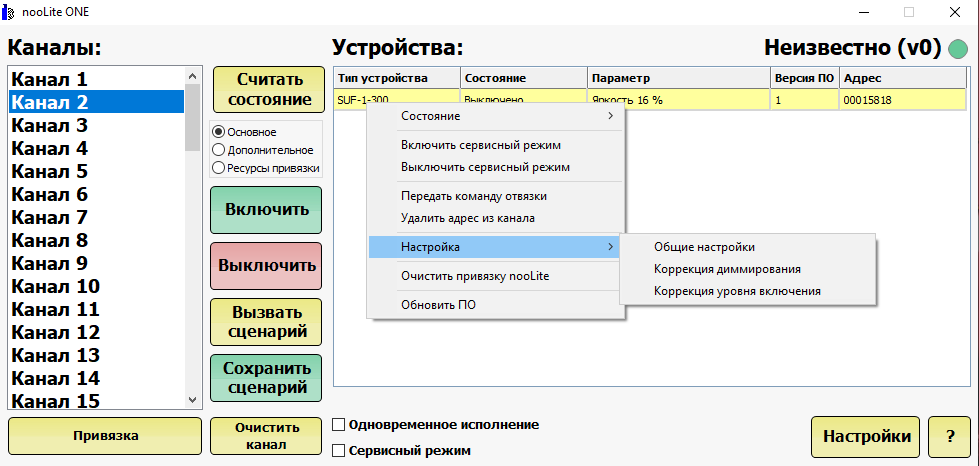Click the Параметр column header

tap(679, 78)
